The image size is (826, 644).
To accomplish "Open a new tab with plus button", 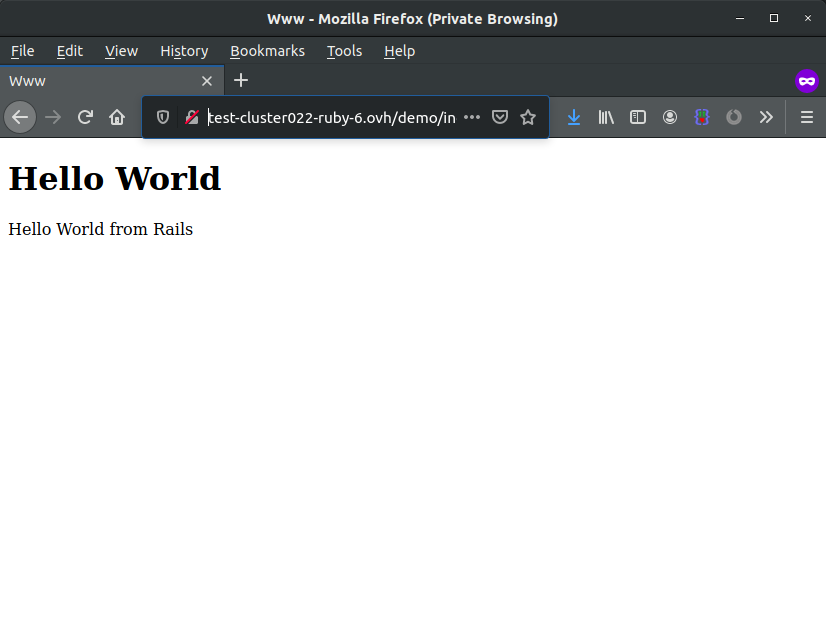I will 241,81.
